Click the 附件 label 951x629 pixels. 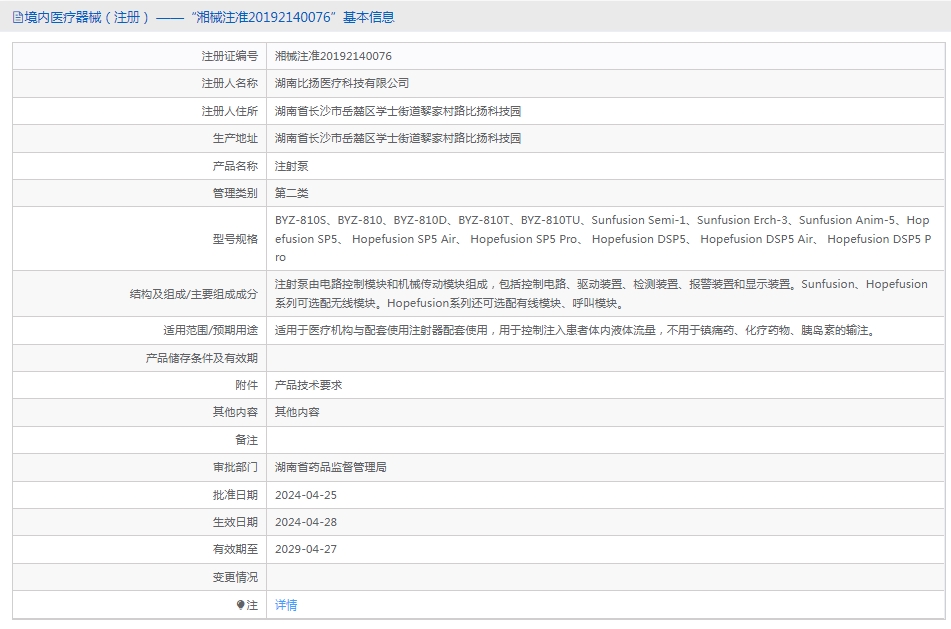tap(246, 385)
